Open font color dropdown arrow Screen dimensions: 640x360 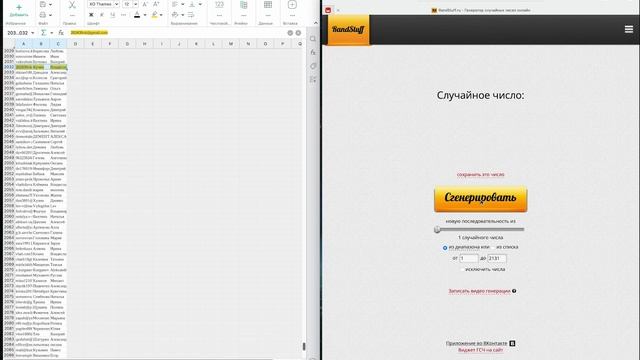(144, 16)
